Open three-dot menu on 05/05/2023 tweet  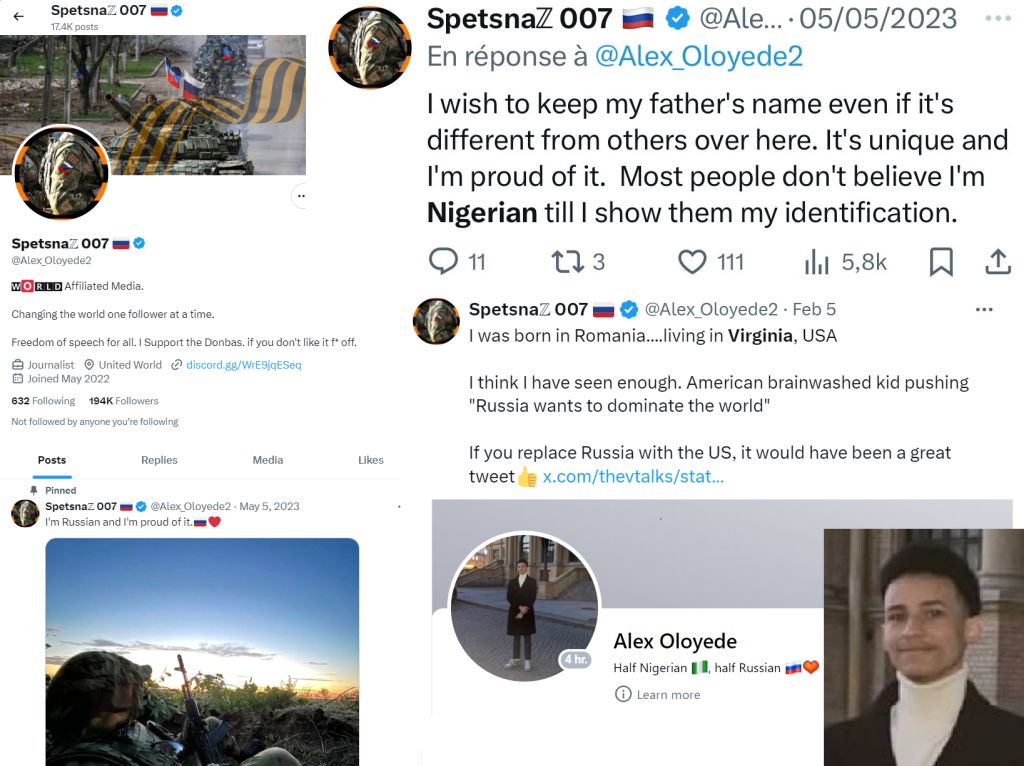click(x=998, y=18)
